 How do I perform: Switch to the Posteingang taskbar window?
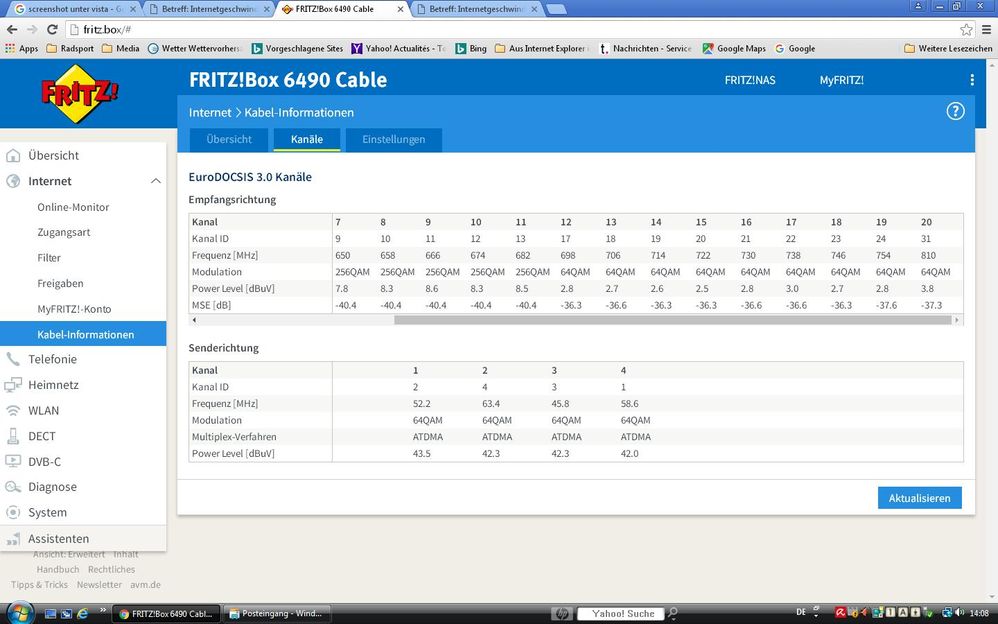278,614
